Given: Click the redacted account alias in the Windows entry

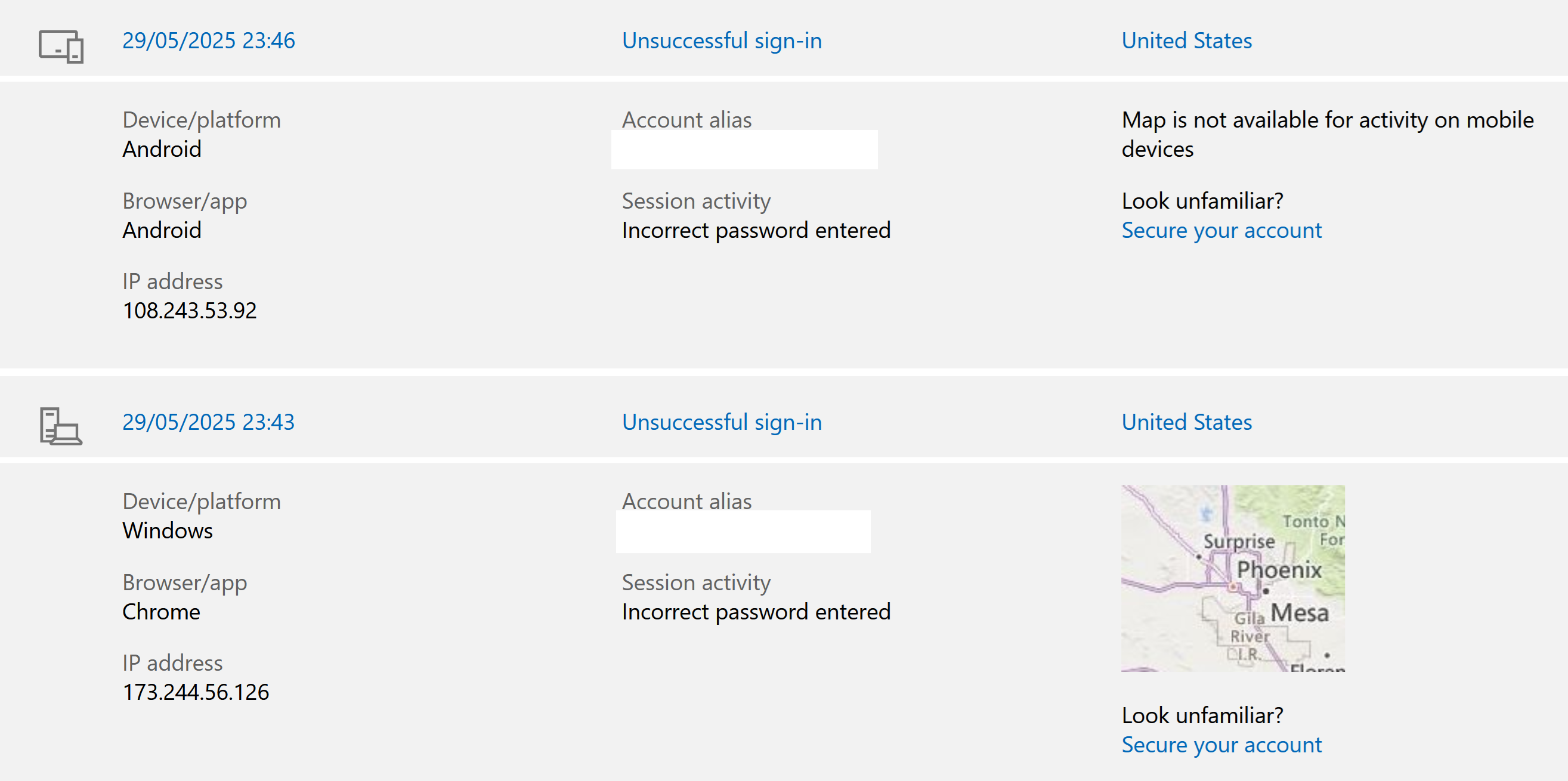Looking at the screenshot, I should (x=743, y=532).
